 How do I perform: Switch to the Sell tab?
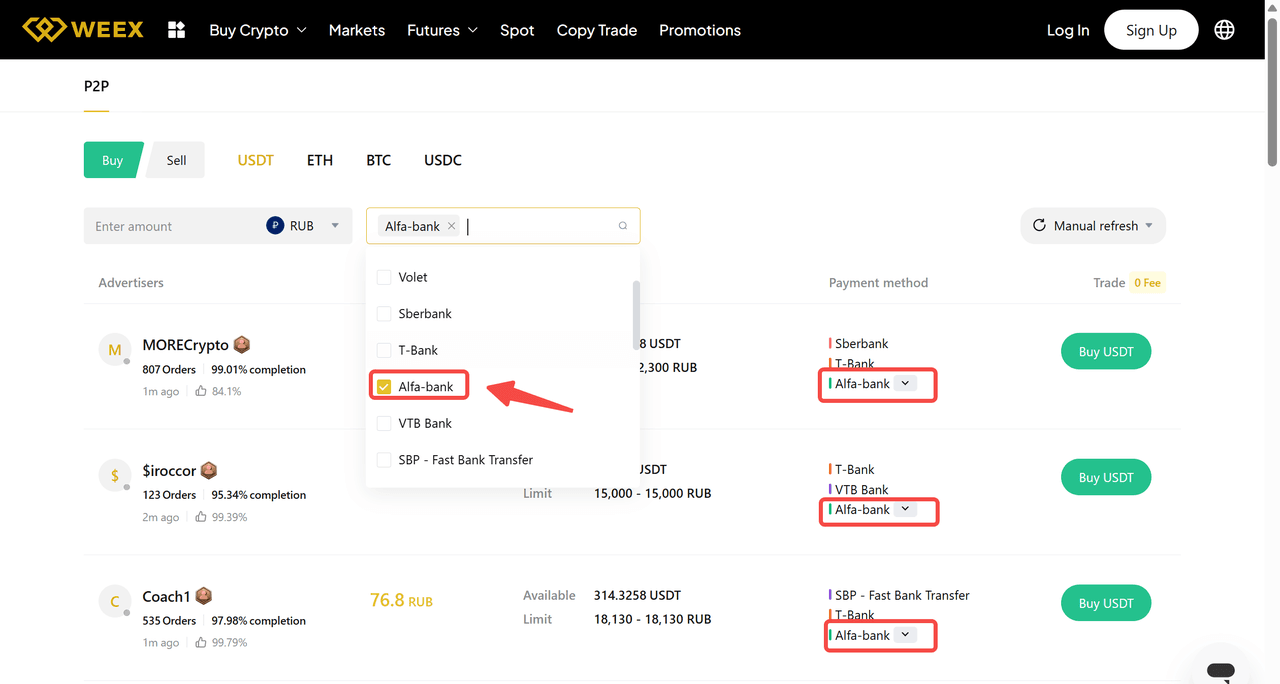point(176,160)
